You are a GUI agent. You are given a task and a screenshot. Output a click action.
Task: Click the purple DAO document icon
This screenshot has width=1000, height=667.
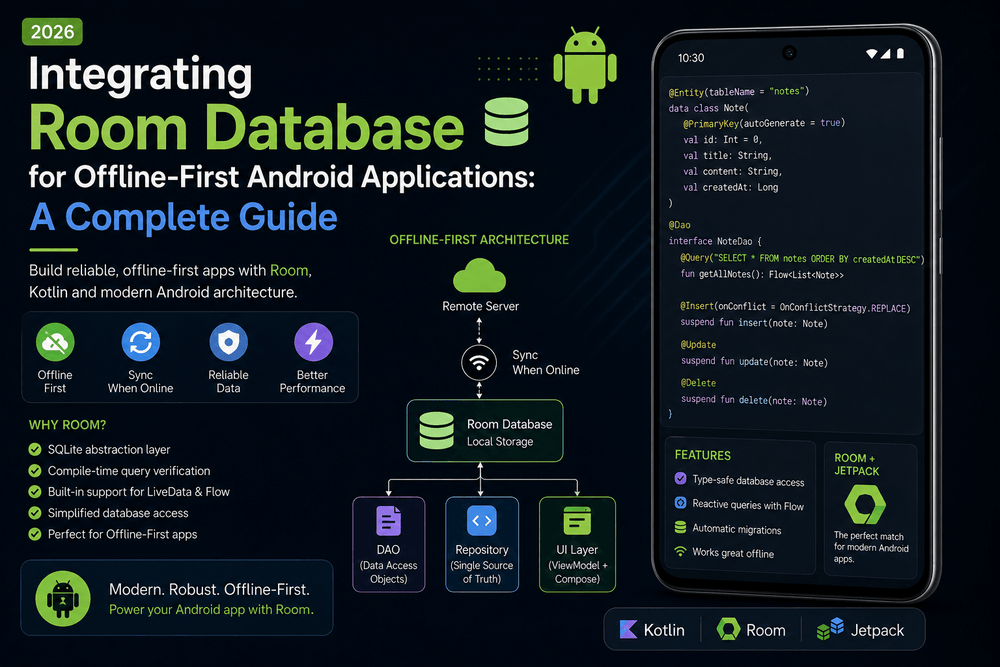point(388,520)
